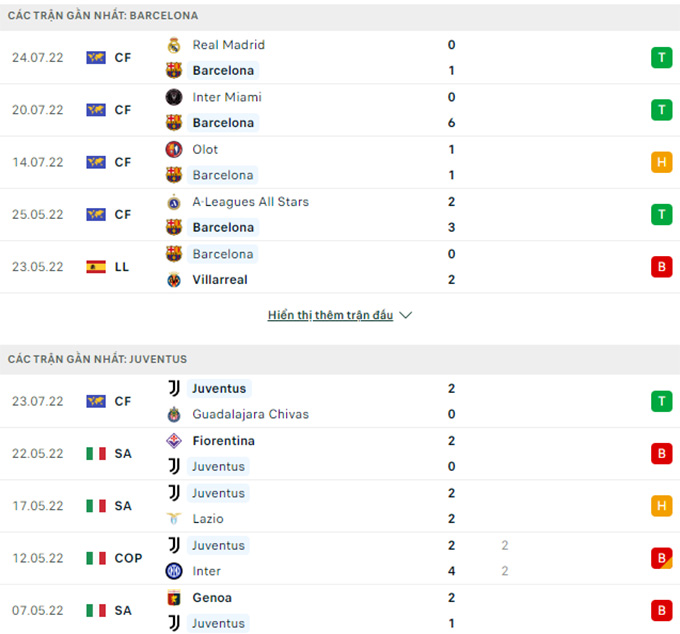Click the Guadalajara Chivas team name

[251, 415]
